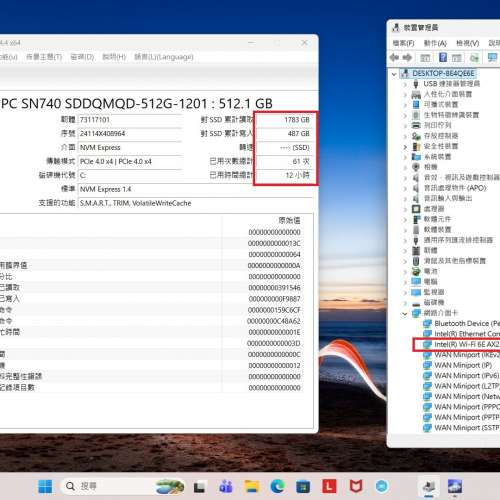Click the monitor scan-hardware toolbar icon
The width and height of the screenshot is (500, 500).
tap(492, 58)
